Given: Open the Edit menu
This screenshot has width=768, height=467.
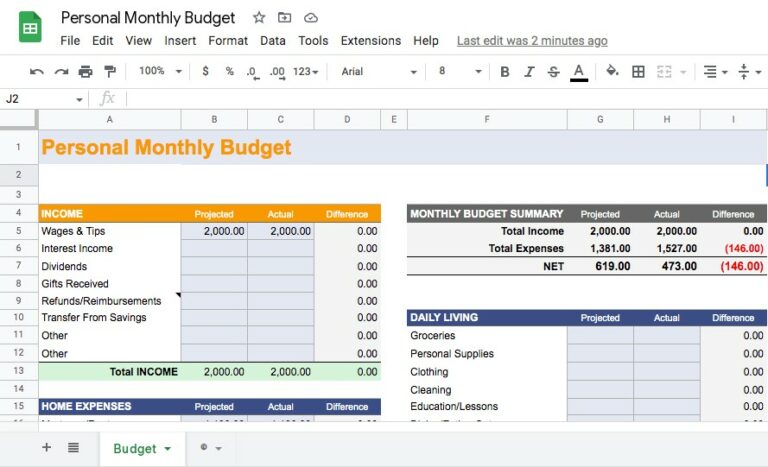Looking at the screenshot, I should [102, 41].
